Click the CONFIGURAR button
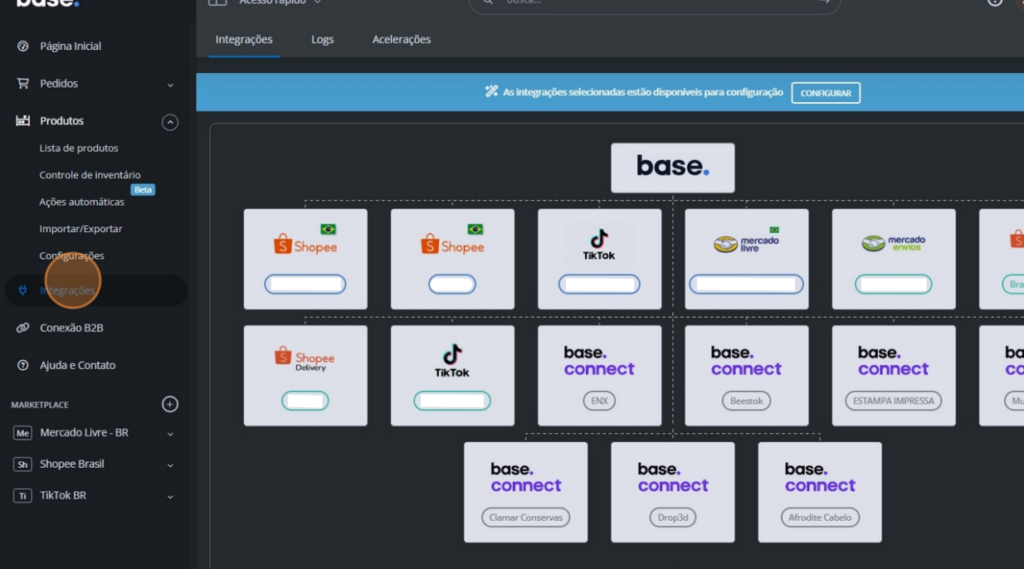The width and height of the screenshot is (1024, 569). [825, 93]
